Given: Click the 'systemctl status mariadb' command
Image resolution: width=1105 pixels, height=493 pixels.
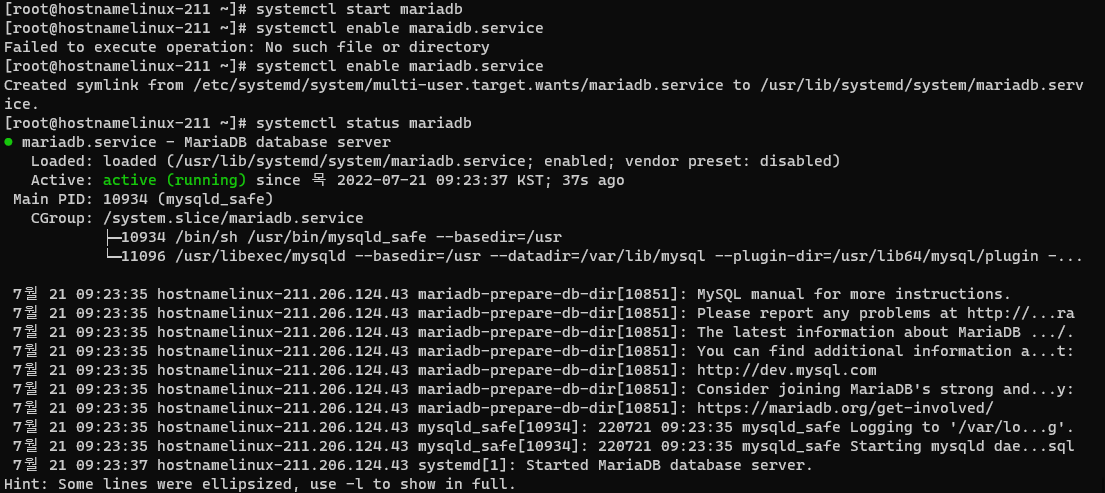Looking at the screenshot, I should click(364, 123).
